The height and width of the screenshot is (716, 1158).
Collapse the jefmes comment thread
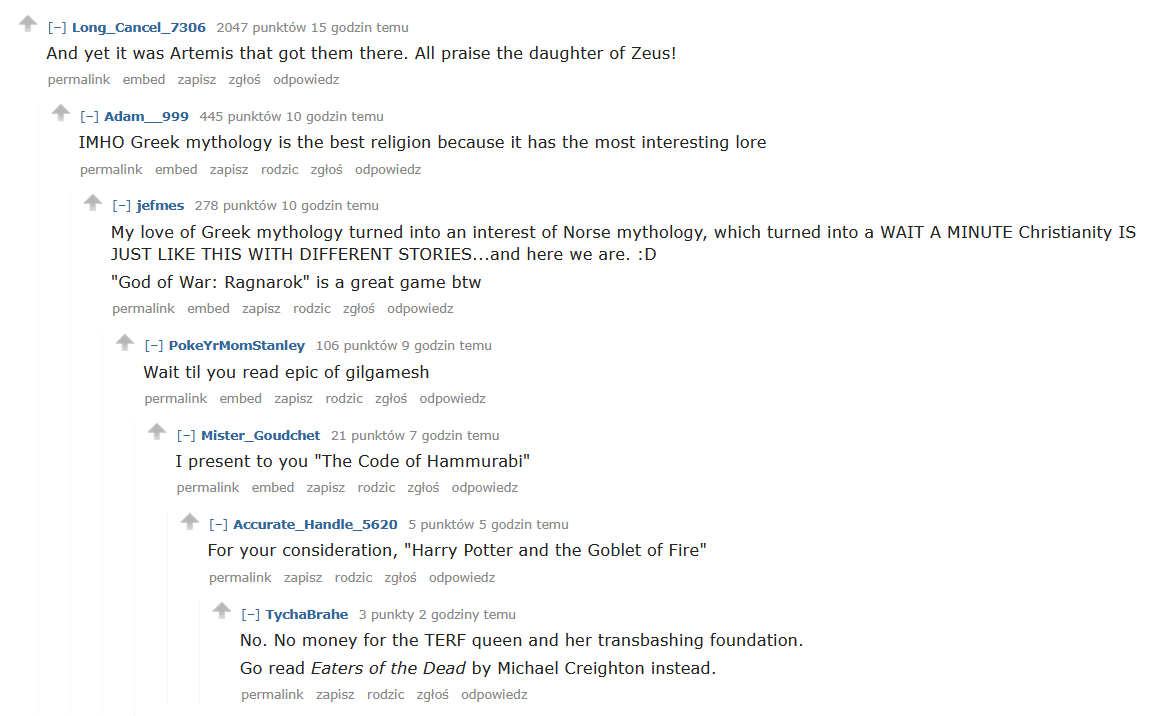[122, 206]
